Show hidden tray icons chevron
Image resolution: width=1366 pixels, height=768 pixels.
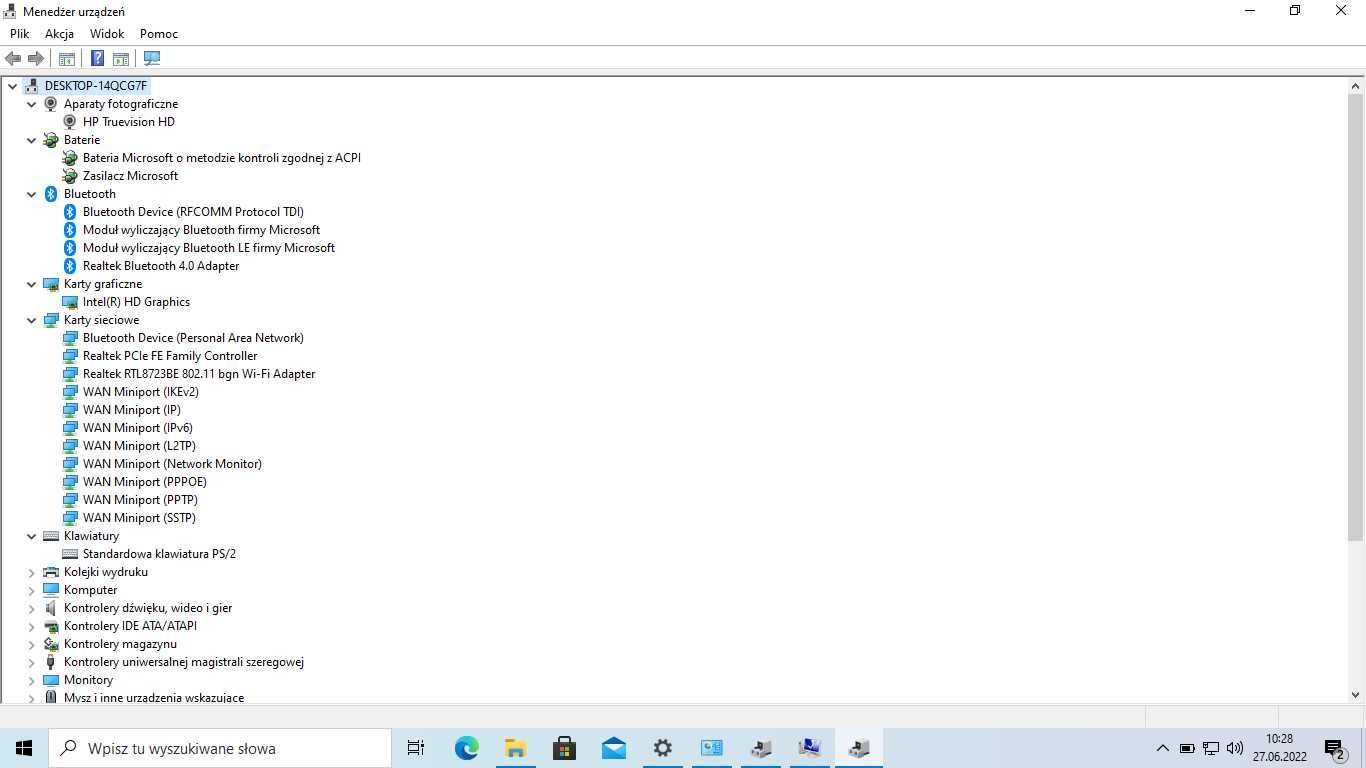pos(1162,748)
